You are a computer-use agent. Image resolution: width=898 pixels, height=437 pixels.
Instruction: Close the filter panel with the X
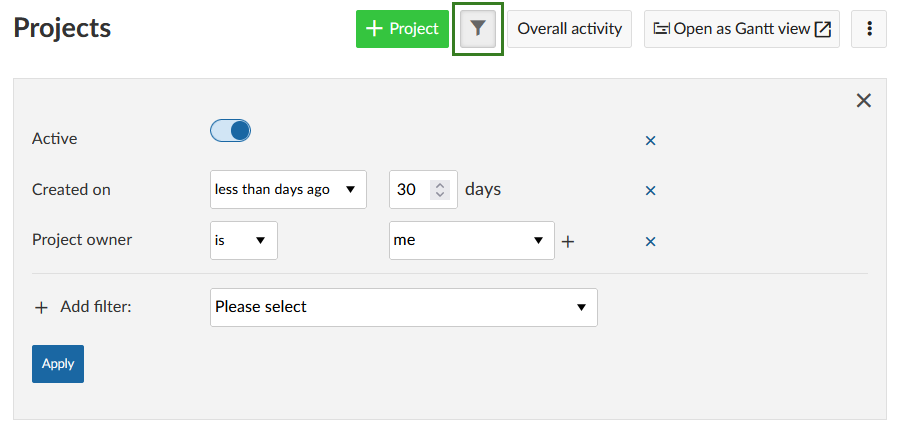tap(864, 100)
